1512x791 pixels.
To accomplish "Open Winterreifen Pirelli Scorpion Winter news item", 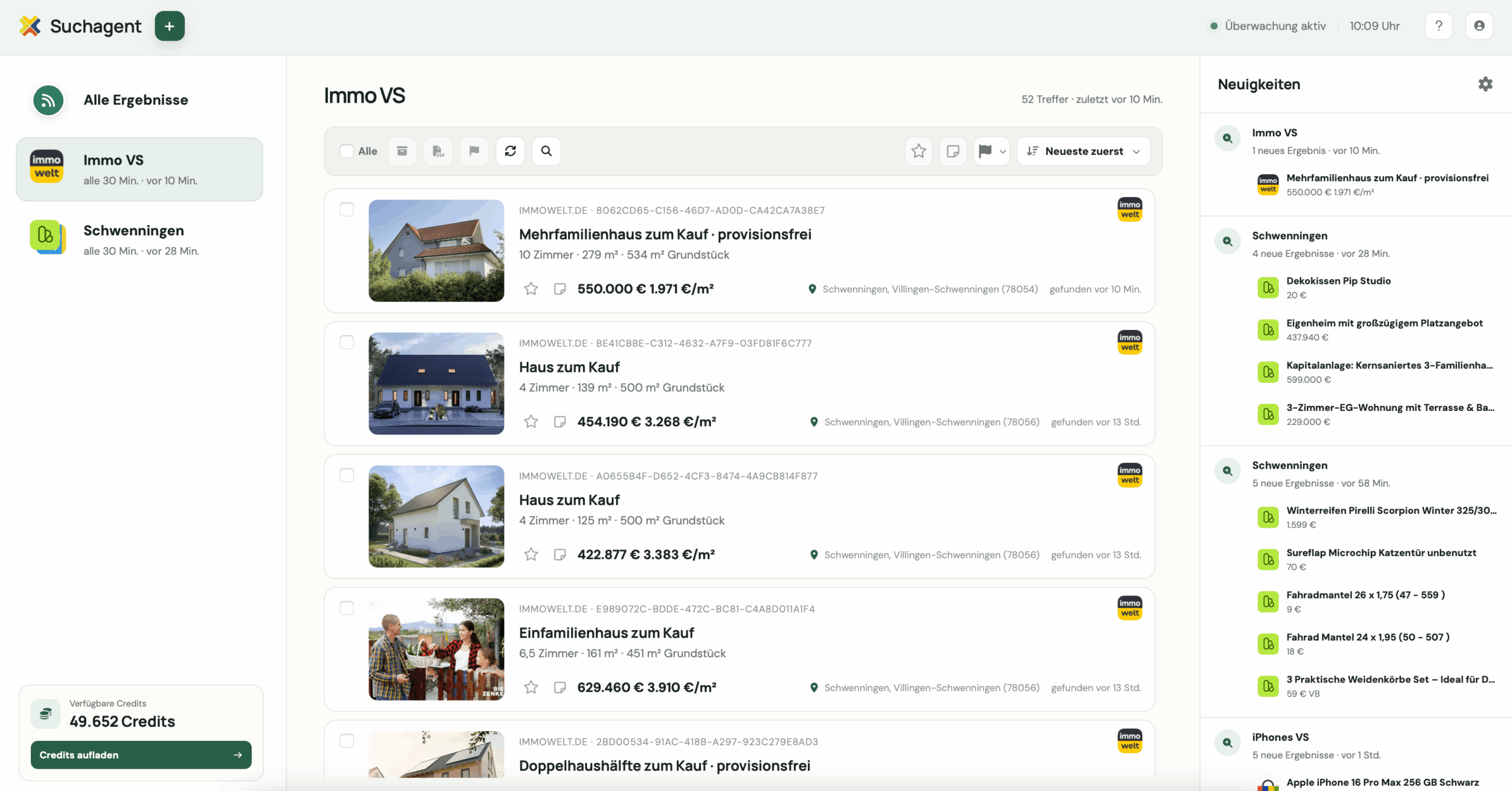I will pos(1376,517).
